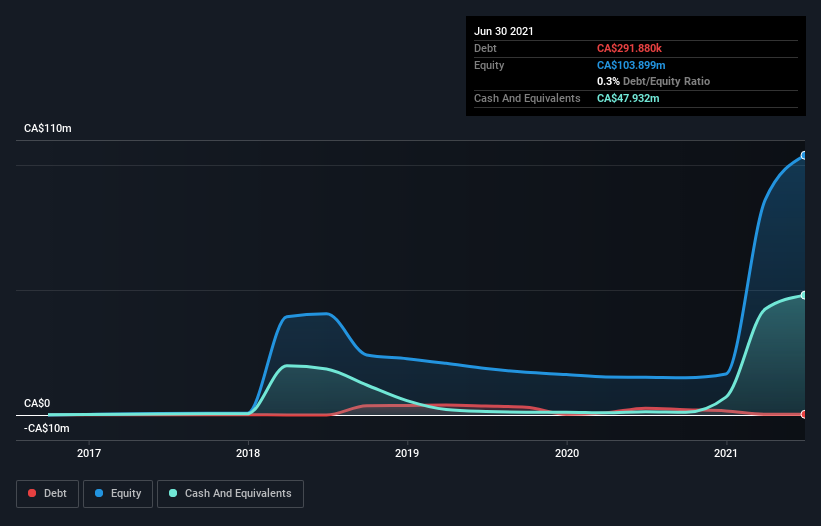Click the CA$291.880k debt value

click(x=629, y=48)
